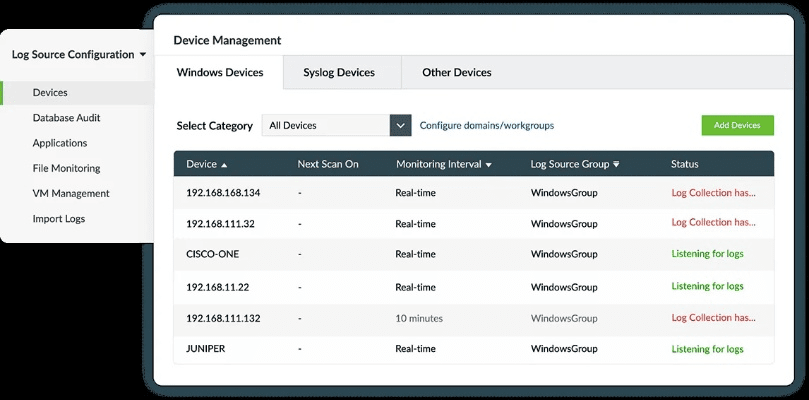Go to Database Audit in the sidebar
Image resolution: width=809 pixels, height=400 pixels.
point(66,118)
